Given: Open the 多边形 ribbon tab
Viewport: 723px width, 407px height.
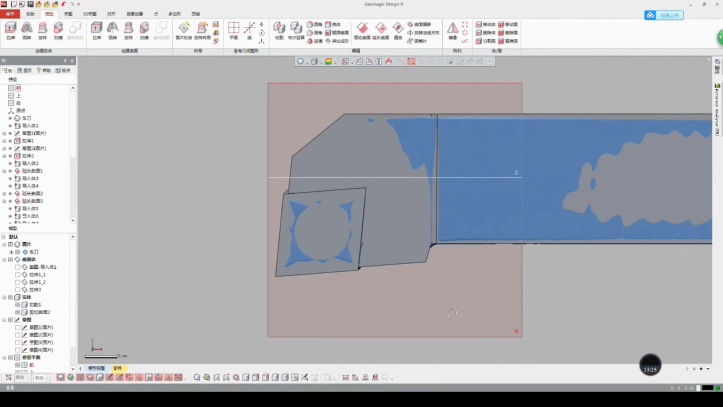Looking at the screenshot, I should pos(174,15).
